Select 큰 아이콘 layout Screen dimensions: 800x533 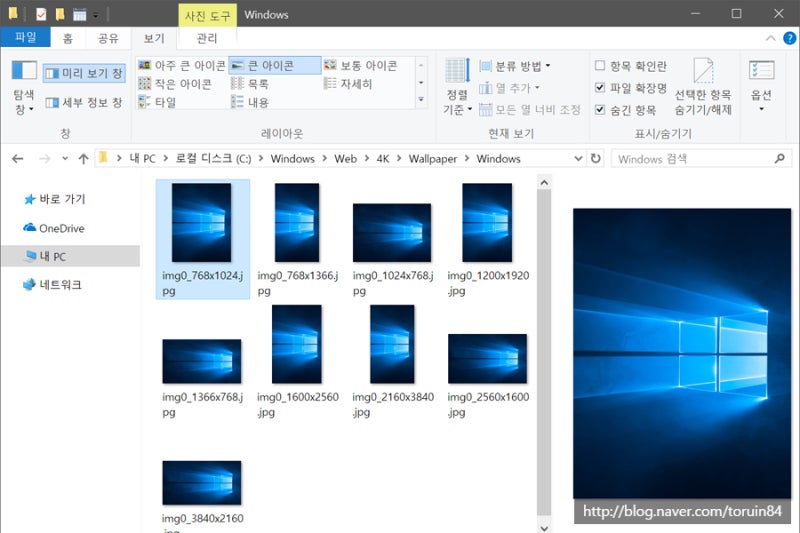pos(274,65)
